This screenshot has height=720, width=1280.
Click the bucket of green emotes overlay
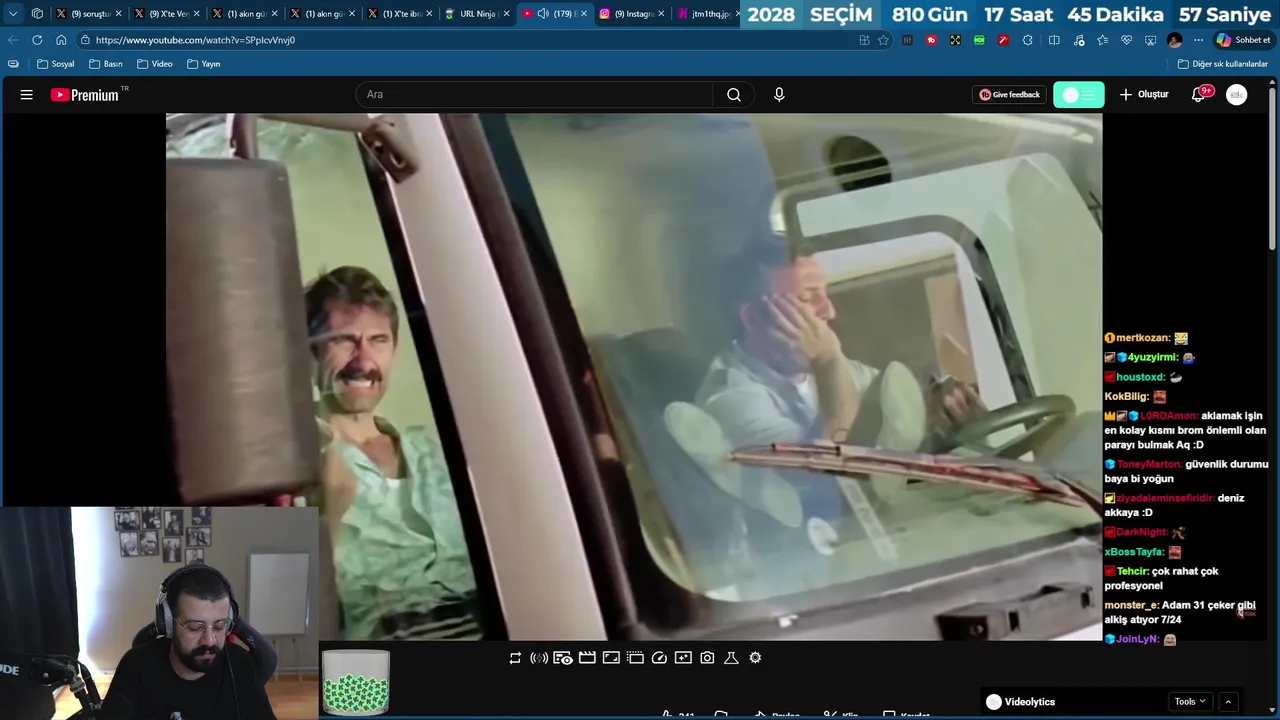(x=355, y=681)
